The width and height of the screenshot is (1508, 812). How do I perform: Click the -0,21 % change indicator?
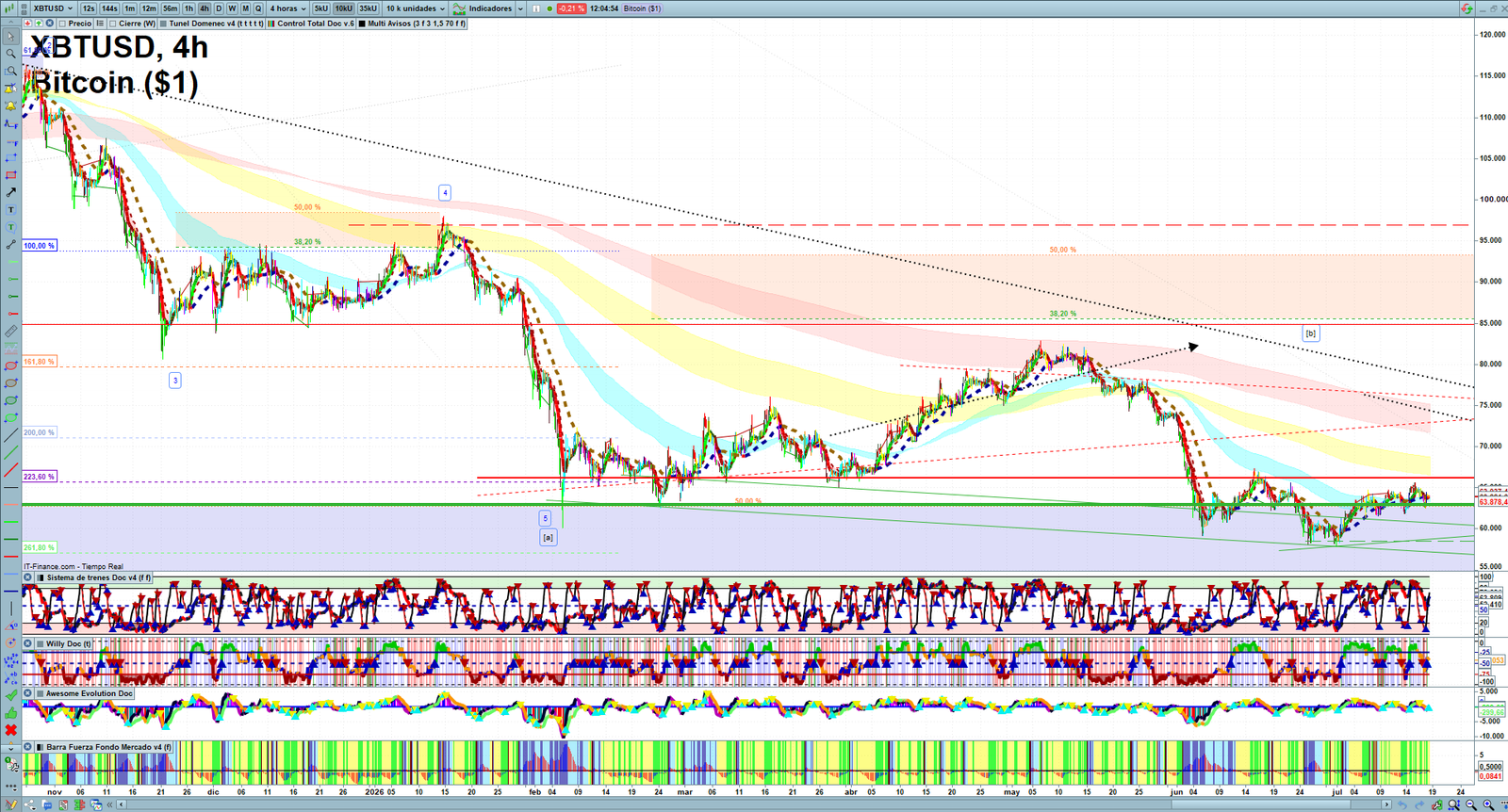[571, 8]
